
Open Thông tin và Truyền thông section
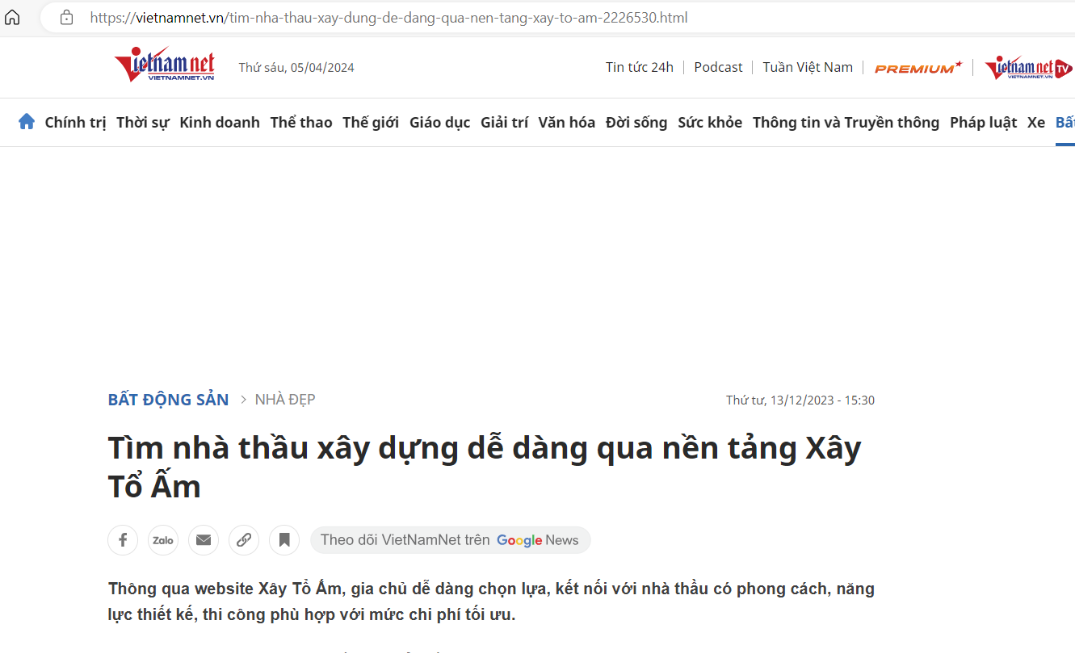[x=846, y=122]
